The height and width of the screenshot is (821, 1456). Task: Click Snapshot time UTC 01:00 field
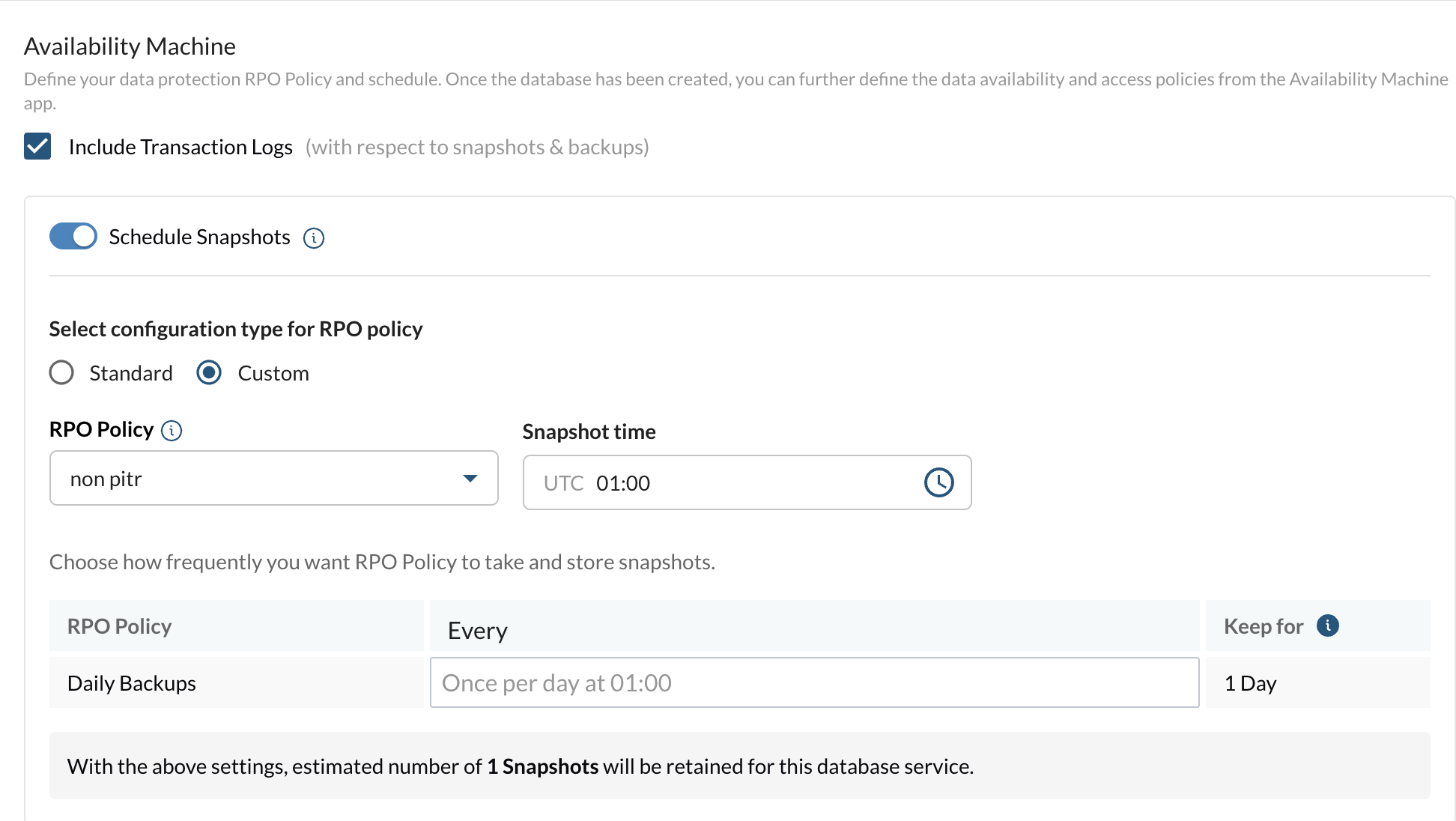tap(719, 482)
